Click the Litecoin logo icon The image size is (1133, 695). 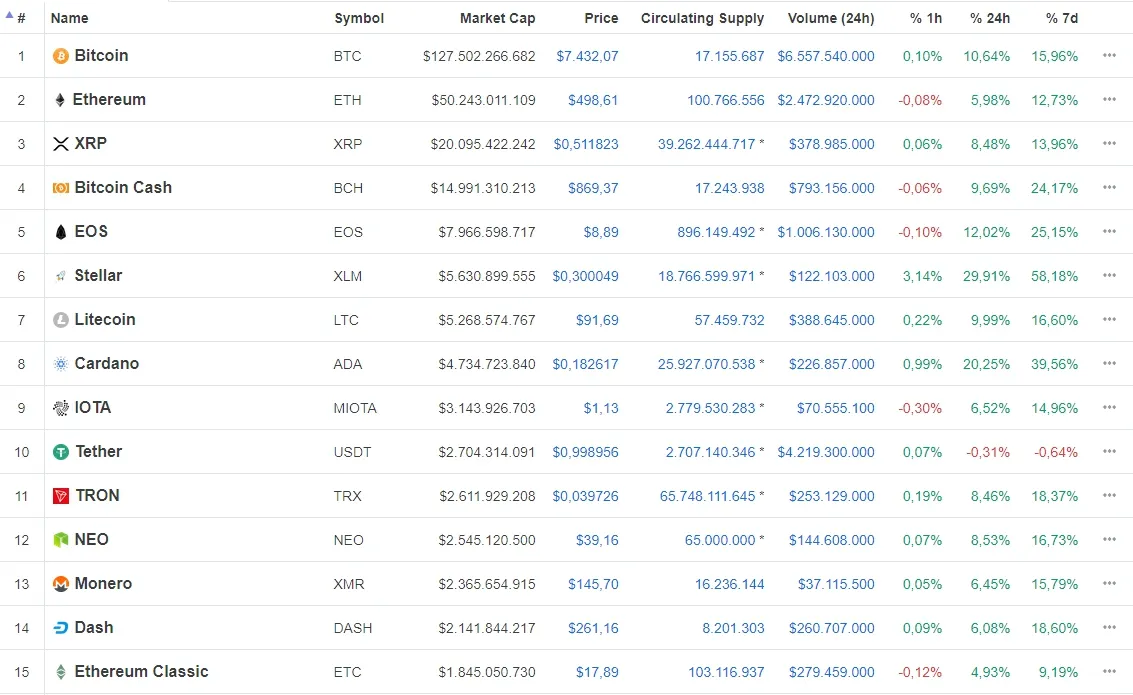[x=61, y=319]
